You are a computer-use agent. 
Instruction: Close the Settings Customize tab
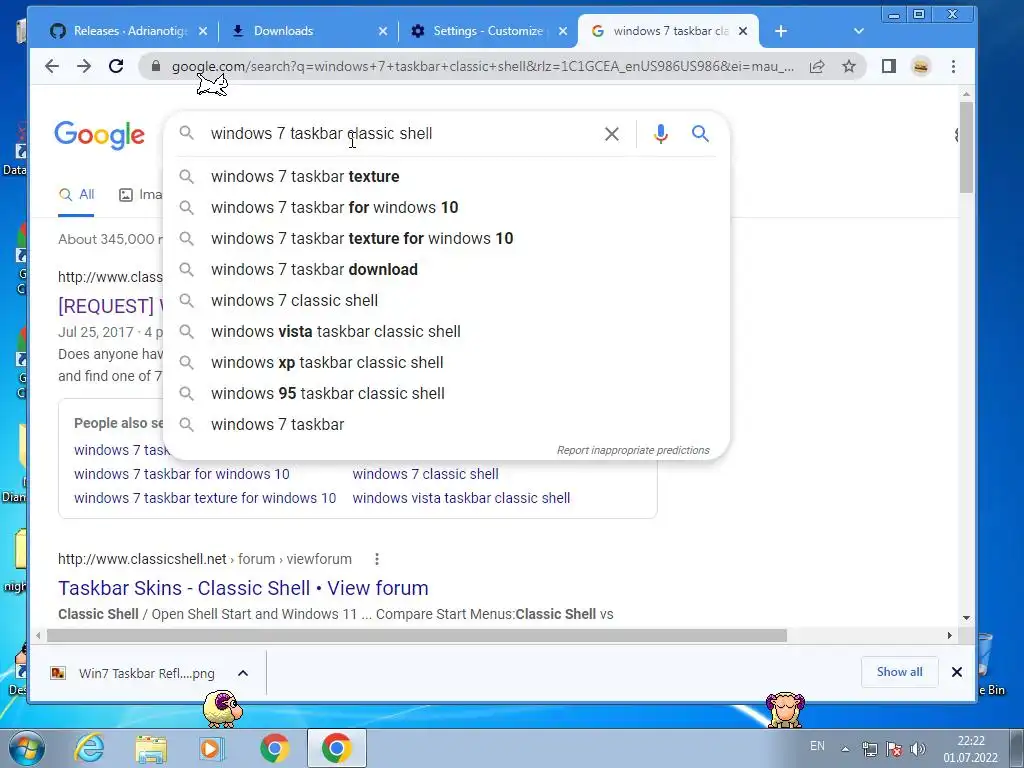pyautogui.click(x=563, y=31)
